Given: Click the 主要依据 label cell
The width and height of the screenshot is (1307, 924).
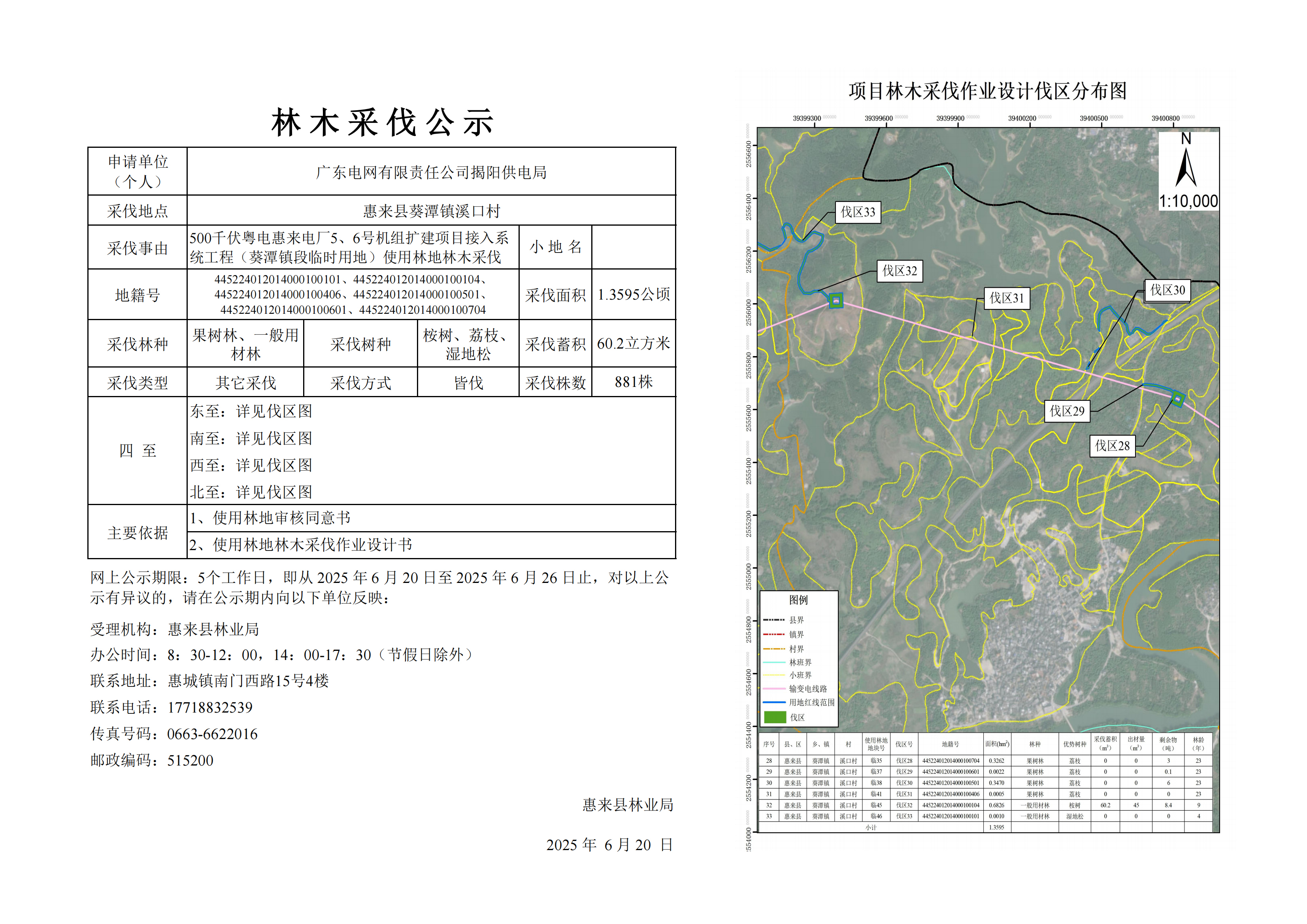Looking at the screenshot, I should click(138, 532).
